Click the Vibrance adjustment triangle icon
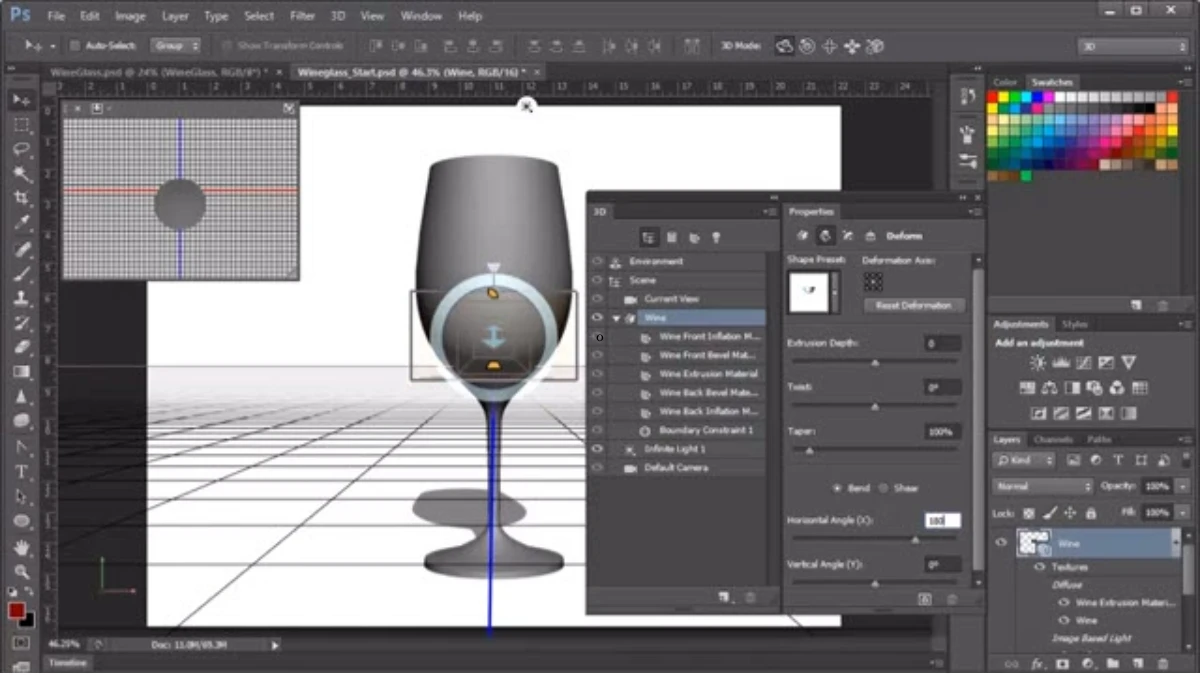Screen dimensions: 1200x675 click(x=1129, y=362)
